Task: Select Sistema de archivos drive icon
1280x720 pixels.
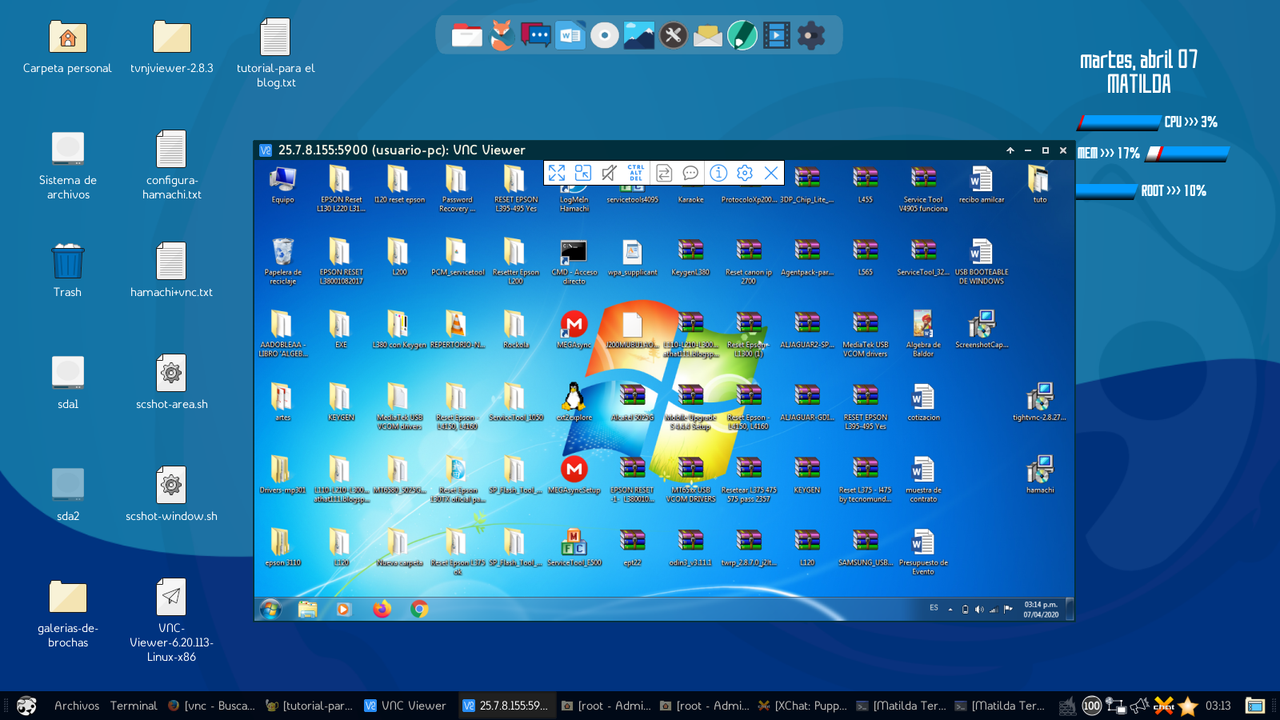Action: click(68, 165)
